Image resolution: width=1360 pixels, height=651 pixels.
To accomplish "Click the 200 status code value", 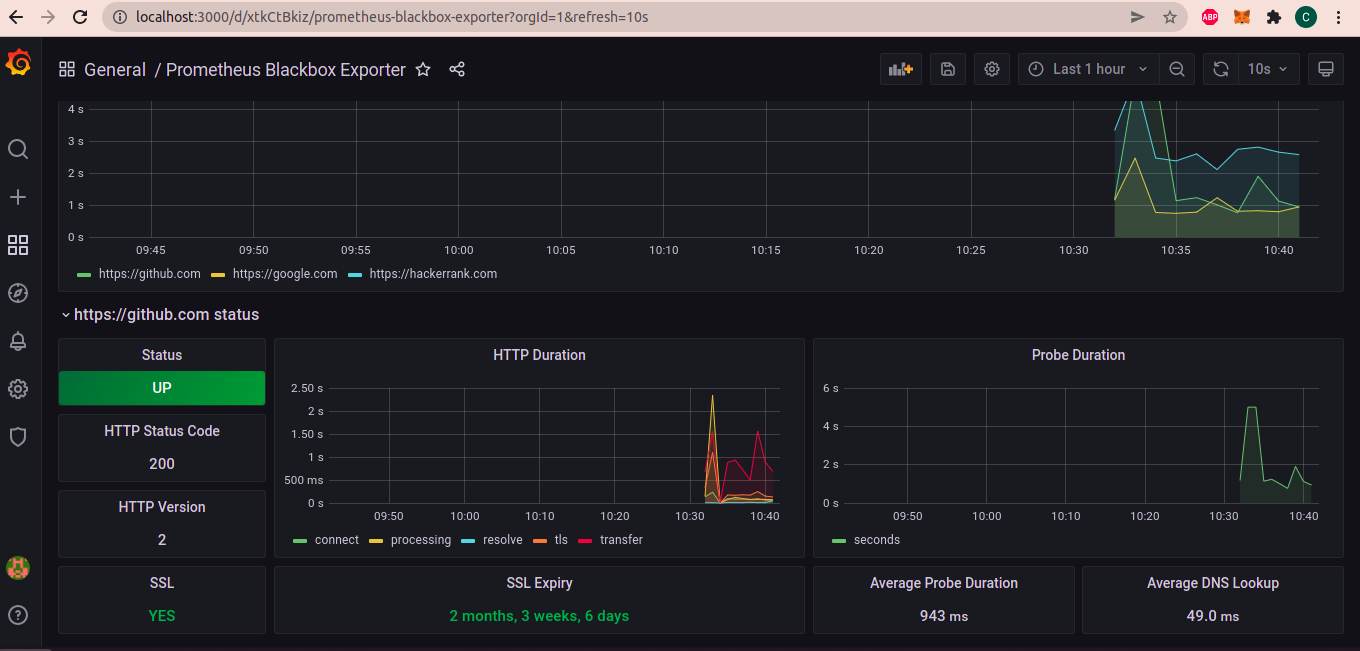I will tap(162, 464).
